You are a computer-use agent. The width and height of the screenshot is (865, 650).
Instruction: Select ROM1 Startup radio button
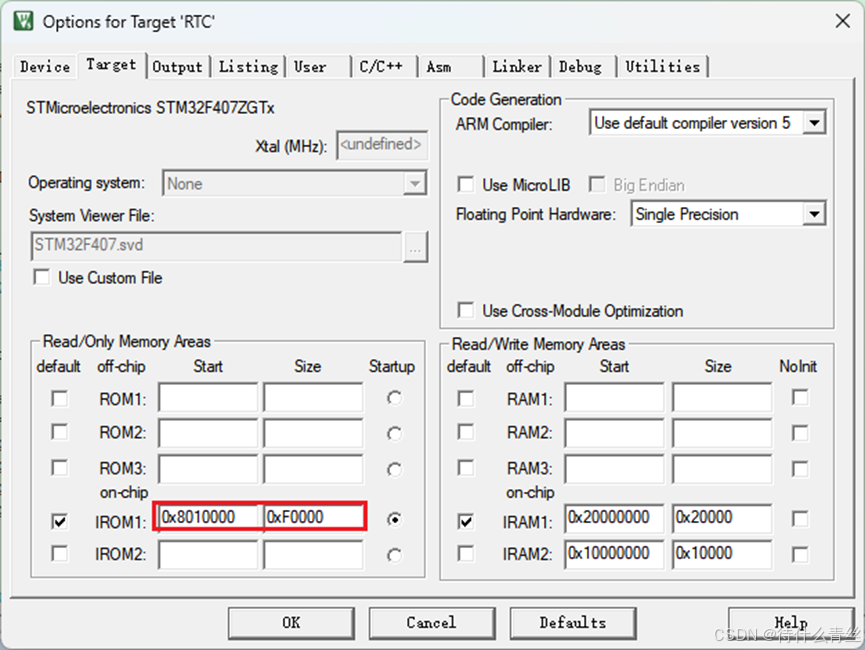point(394,398)
